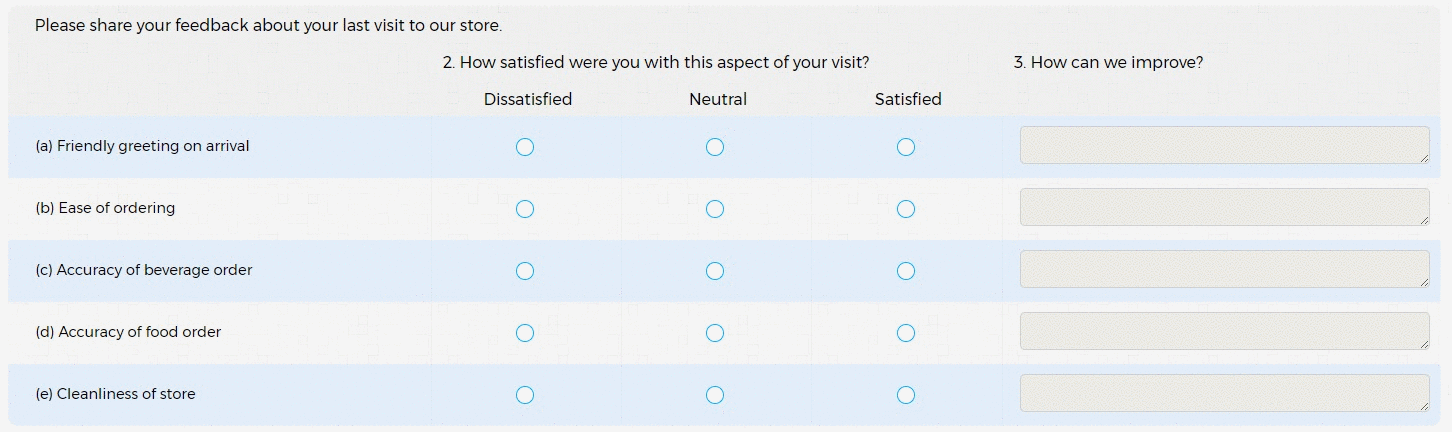This screenshot has width=1452, height=432.
Task: Pick Dissatisfied for Cleanliness of store
Action: pyautogui.click(x=525, y=395)
